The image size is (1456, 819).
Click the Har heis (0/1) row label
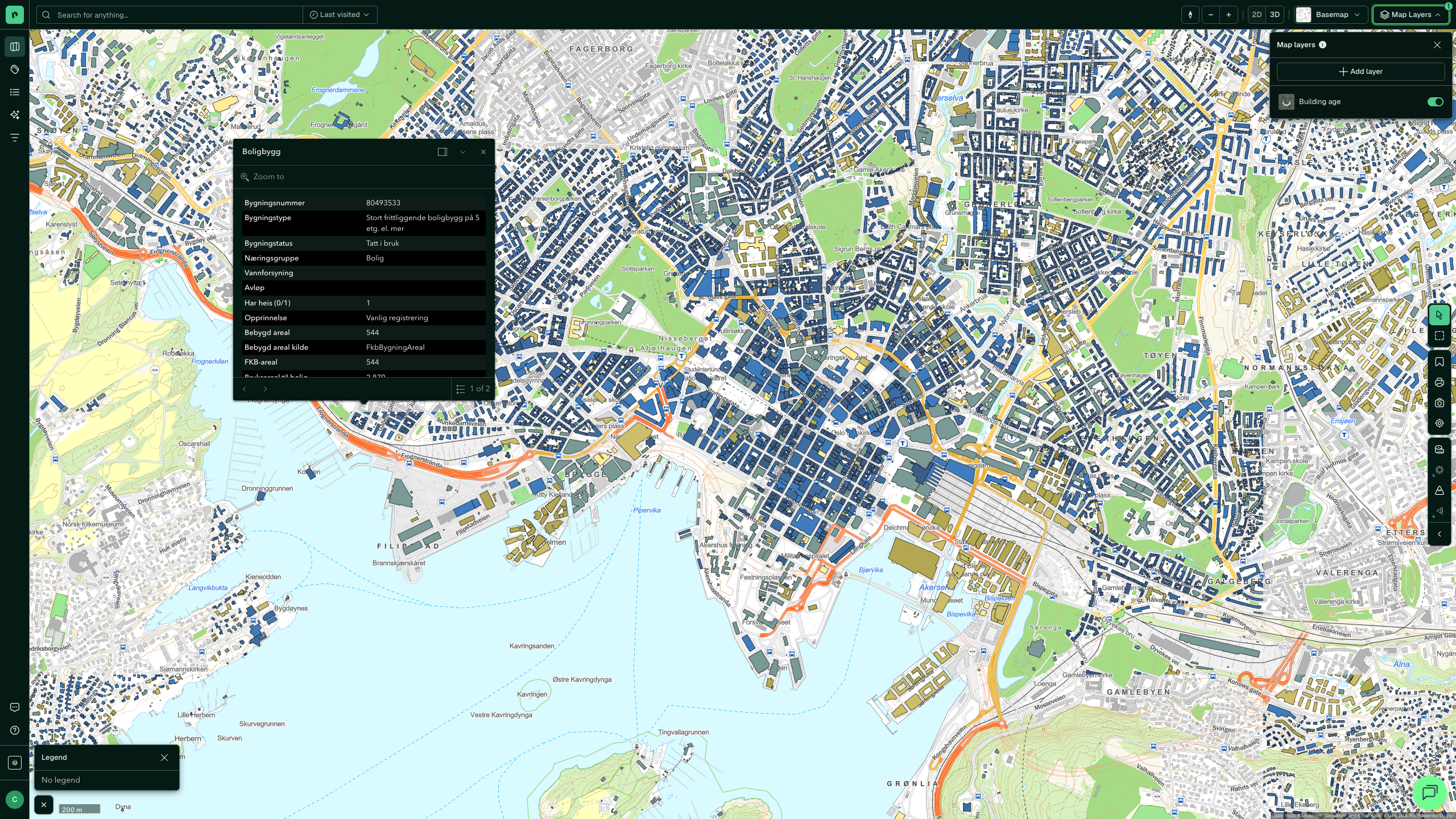point(267,303)
